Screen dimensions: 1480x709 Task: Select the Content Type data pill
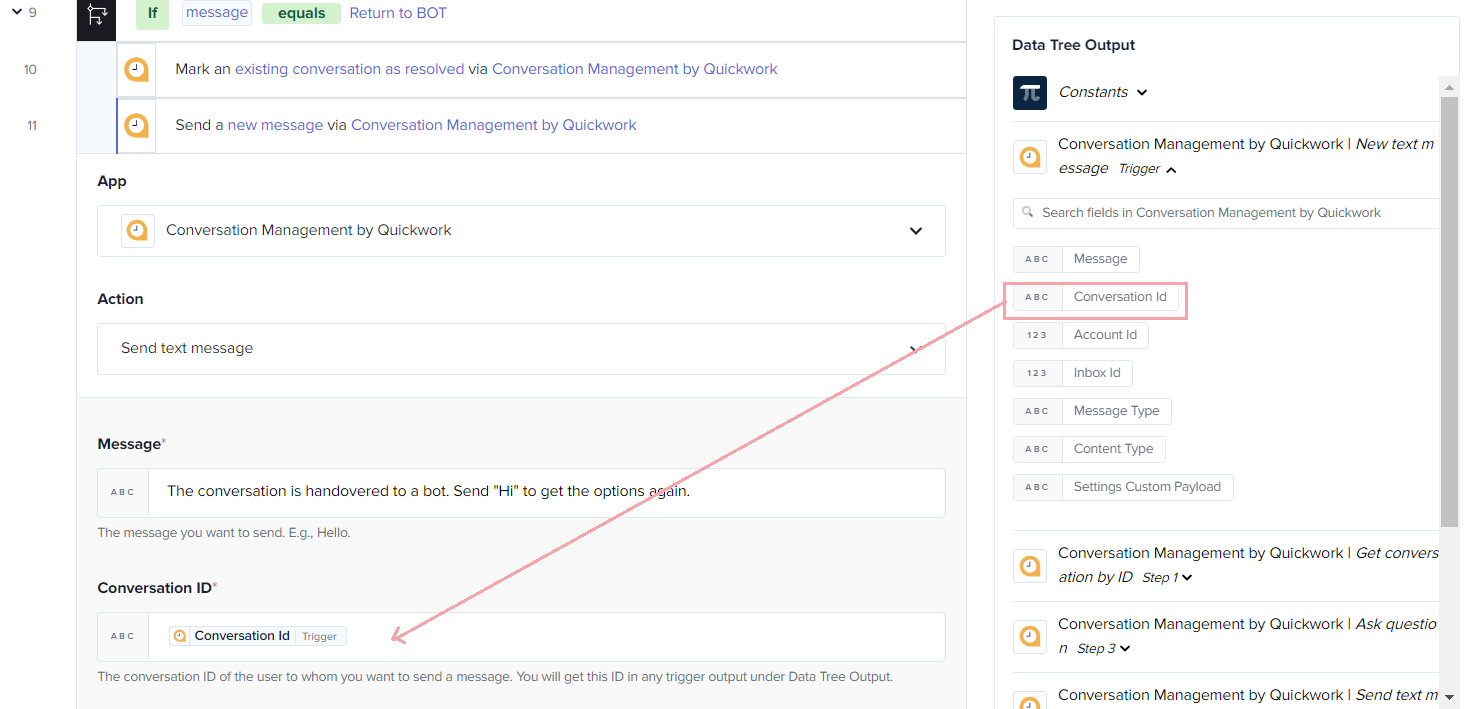1089,449
